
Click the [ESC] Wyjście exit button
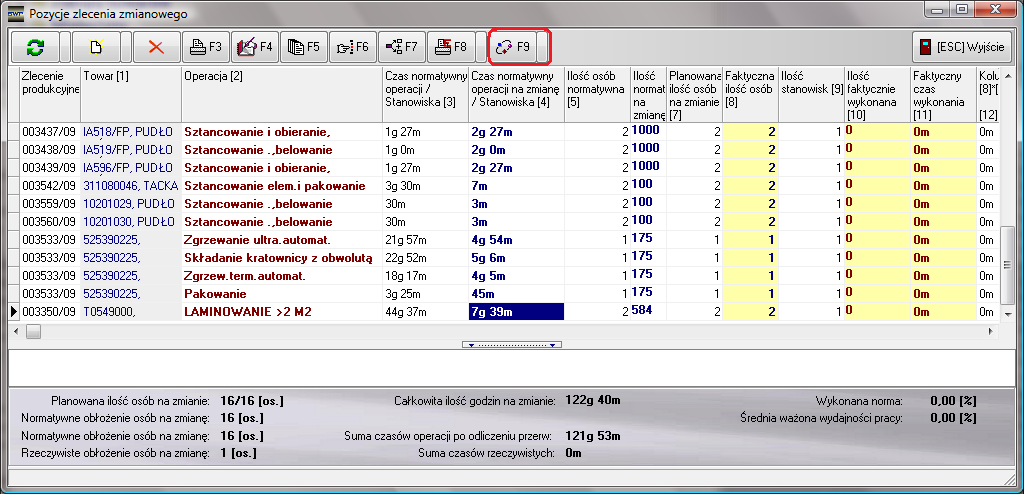[964, 47]
